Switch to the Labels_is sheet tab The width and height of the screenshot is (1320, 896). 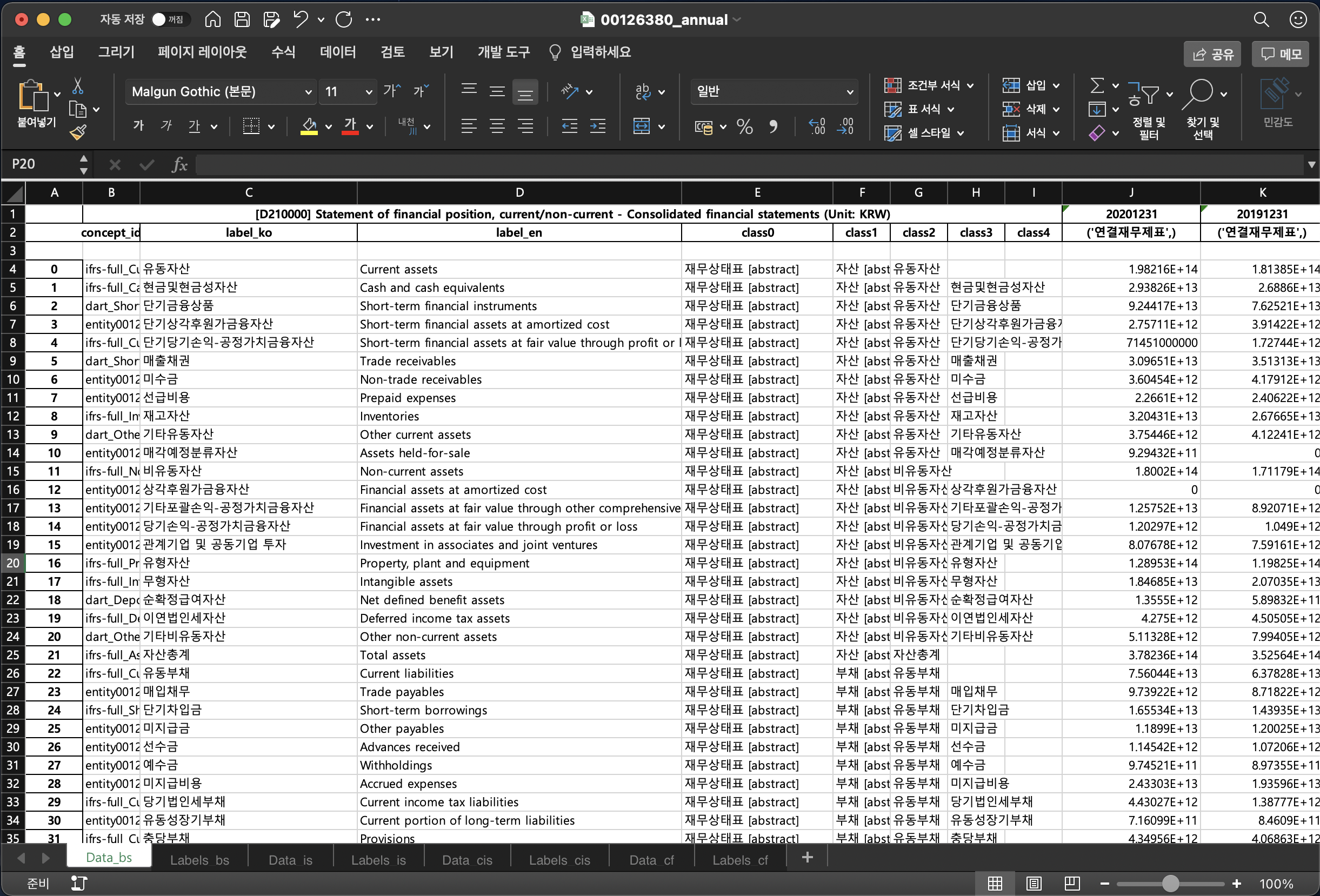pyautogui.click(x=378, y=860)
